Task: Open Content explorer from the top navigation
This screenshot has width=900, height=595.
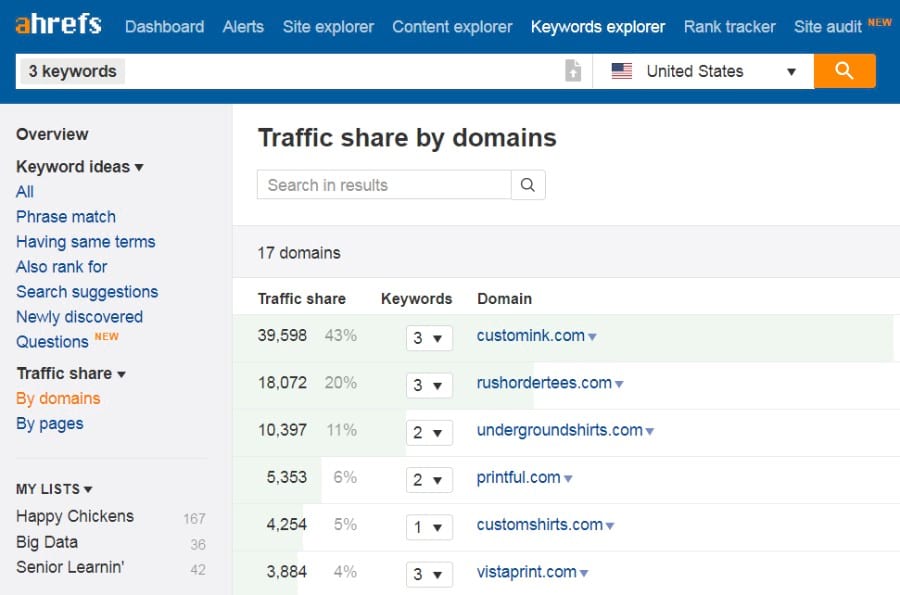Action: point(451,27)
